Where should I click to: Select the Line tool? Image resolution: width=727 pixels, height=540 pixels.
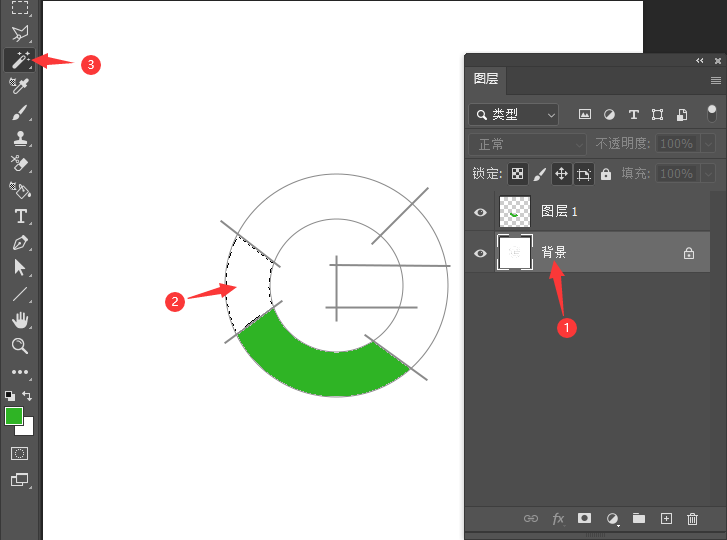click(x=19, y=294)
